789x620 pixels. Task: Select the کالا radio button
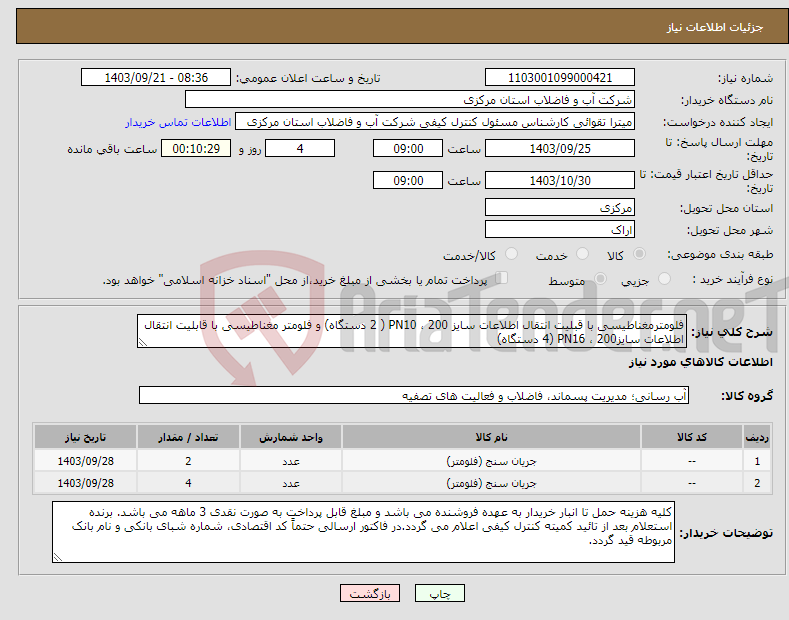tap(639, 254)
